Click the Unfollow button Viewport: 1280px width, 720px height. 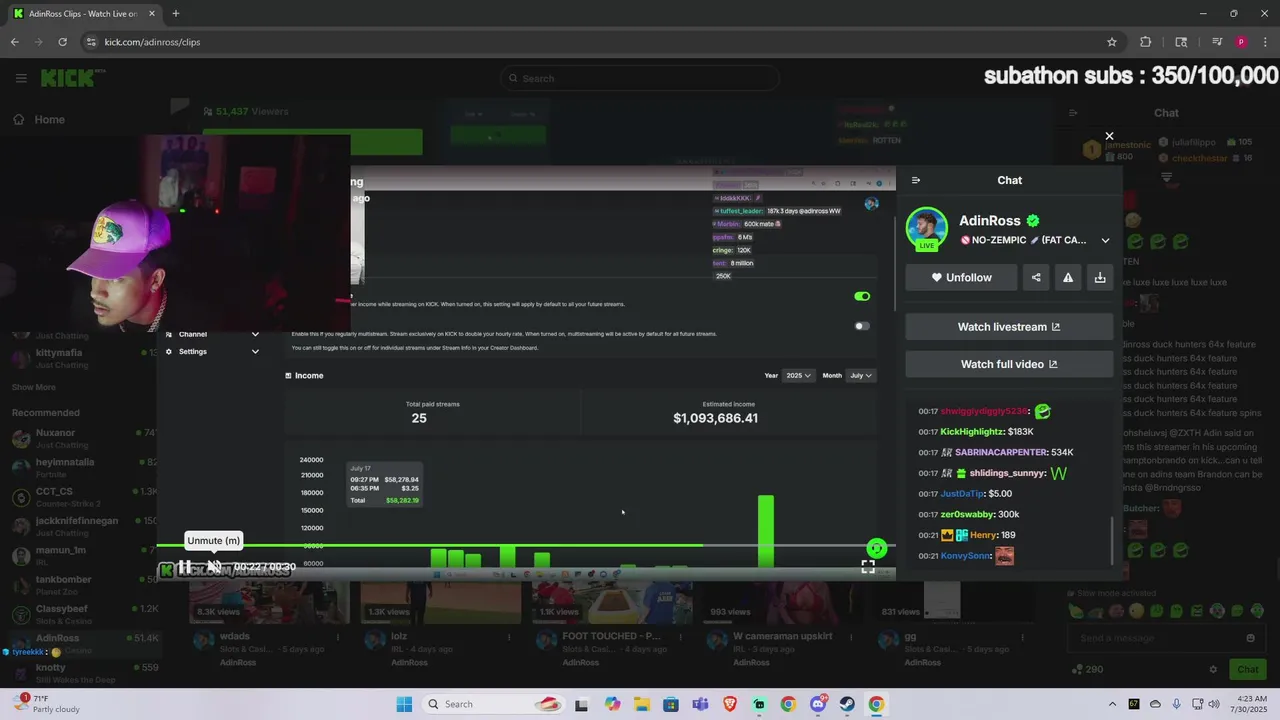coord(961,278)
